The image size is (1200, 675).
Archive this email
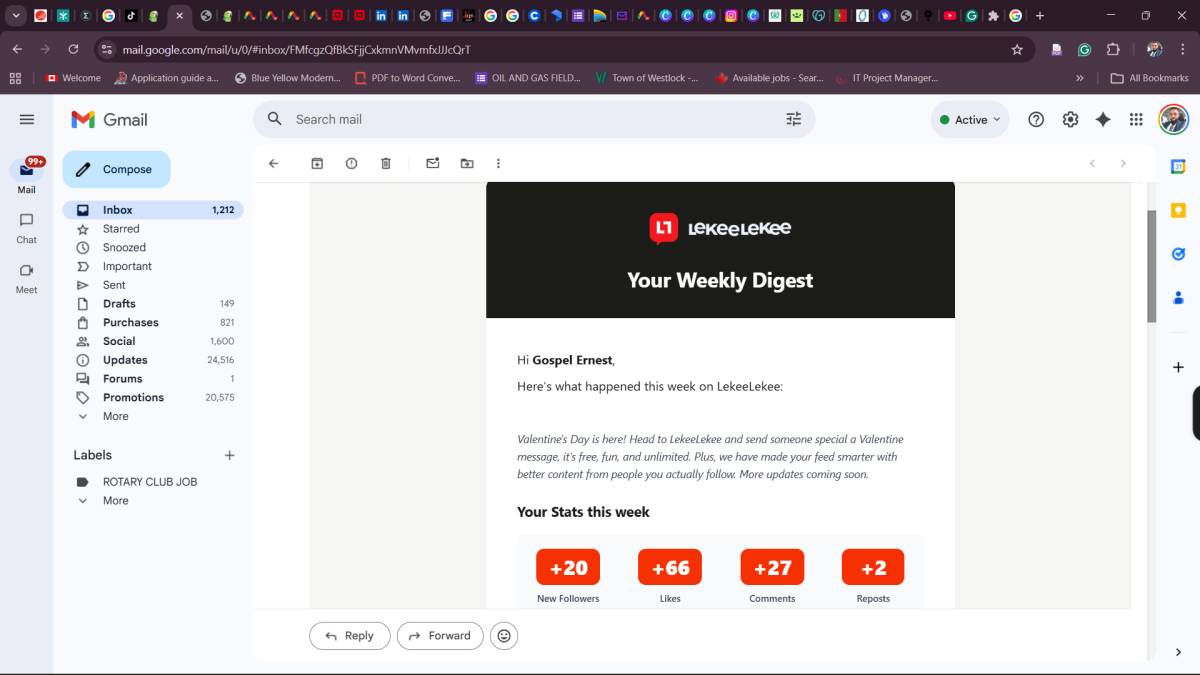317,163
